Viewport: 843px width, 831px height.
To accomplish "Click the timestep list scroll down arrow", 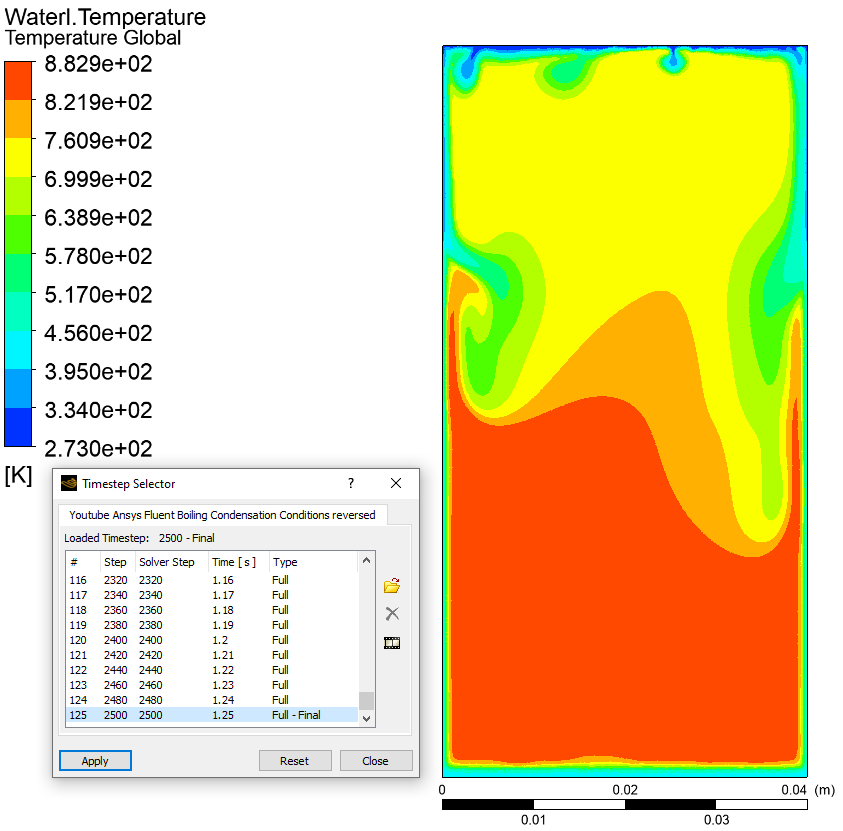I will 366,717.
